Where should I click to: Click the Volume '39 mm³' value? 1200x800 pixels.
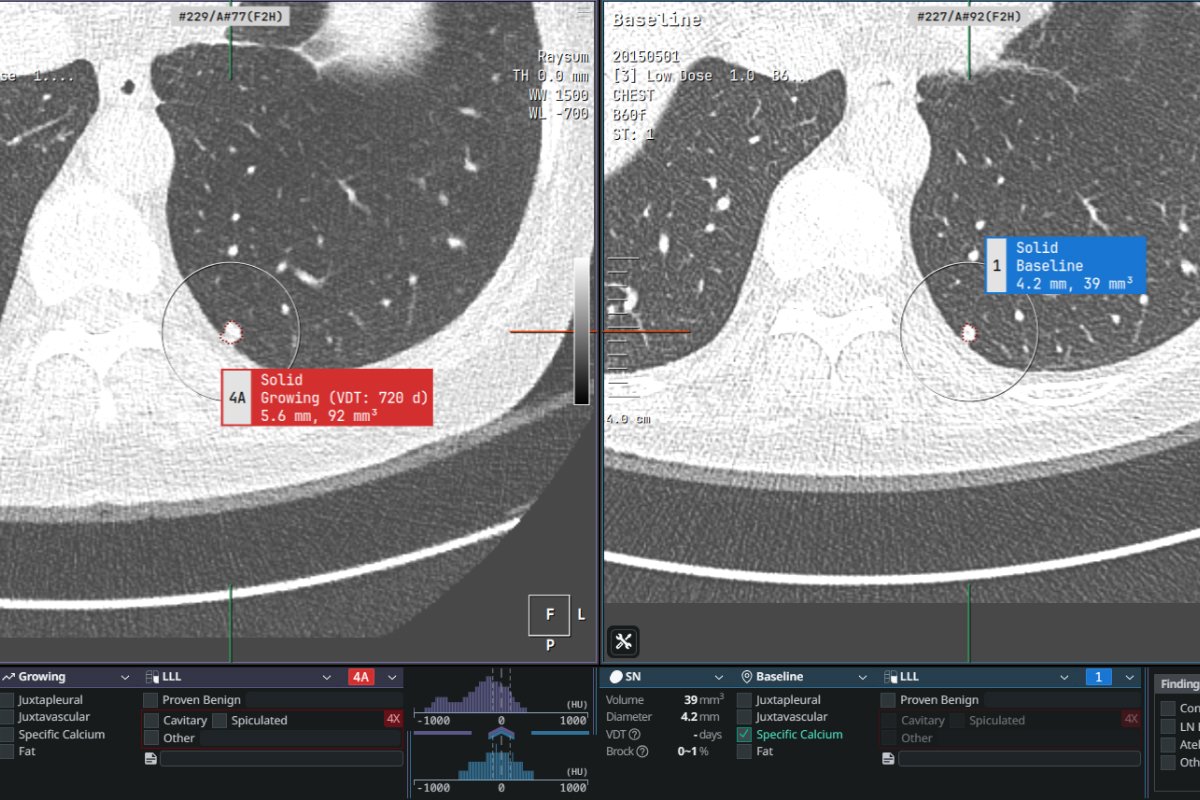pos(704,700)
